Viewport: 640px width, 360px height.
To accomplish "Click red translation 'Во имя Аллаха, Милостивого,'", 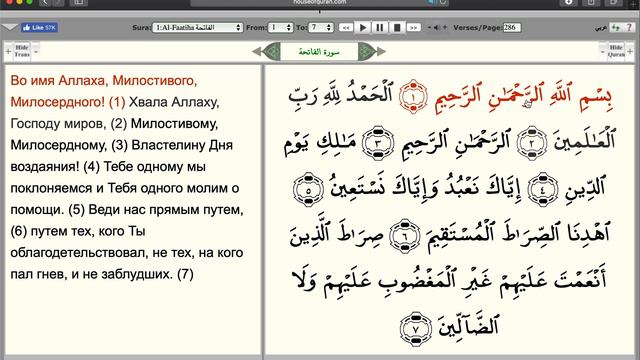I will coord(104,80).
